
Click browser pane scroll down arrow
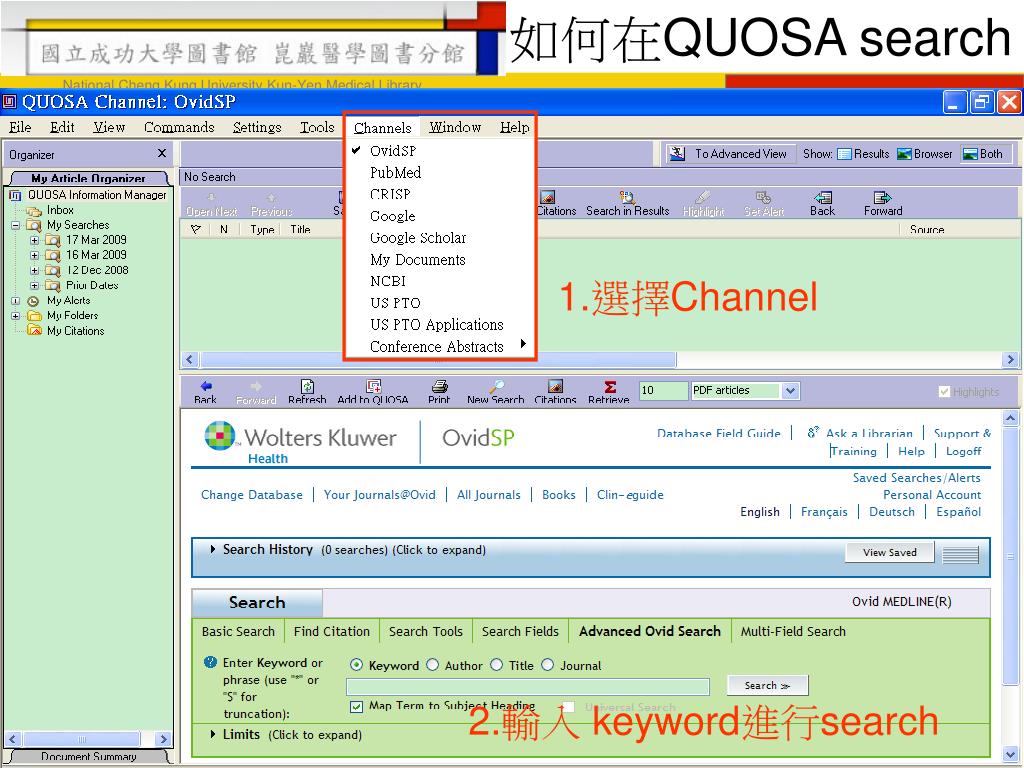(1010, 754)
